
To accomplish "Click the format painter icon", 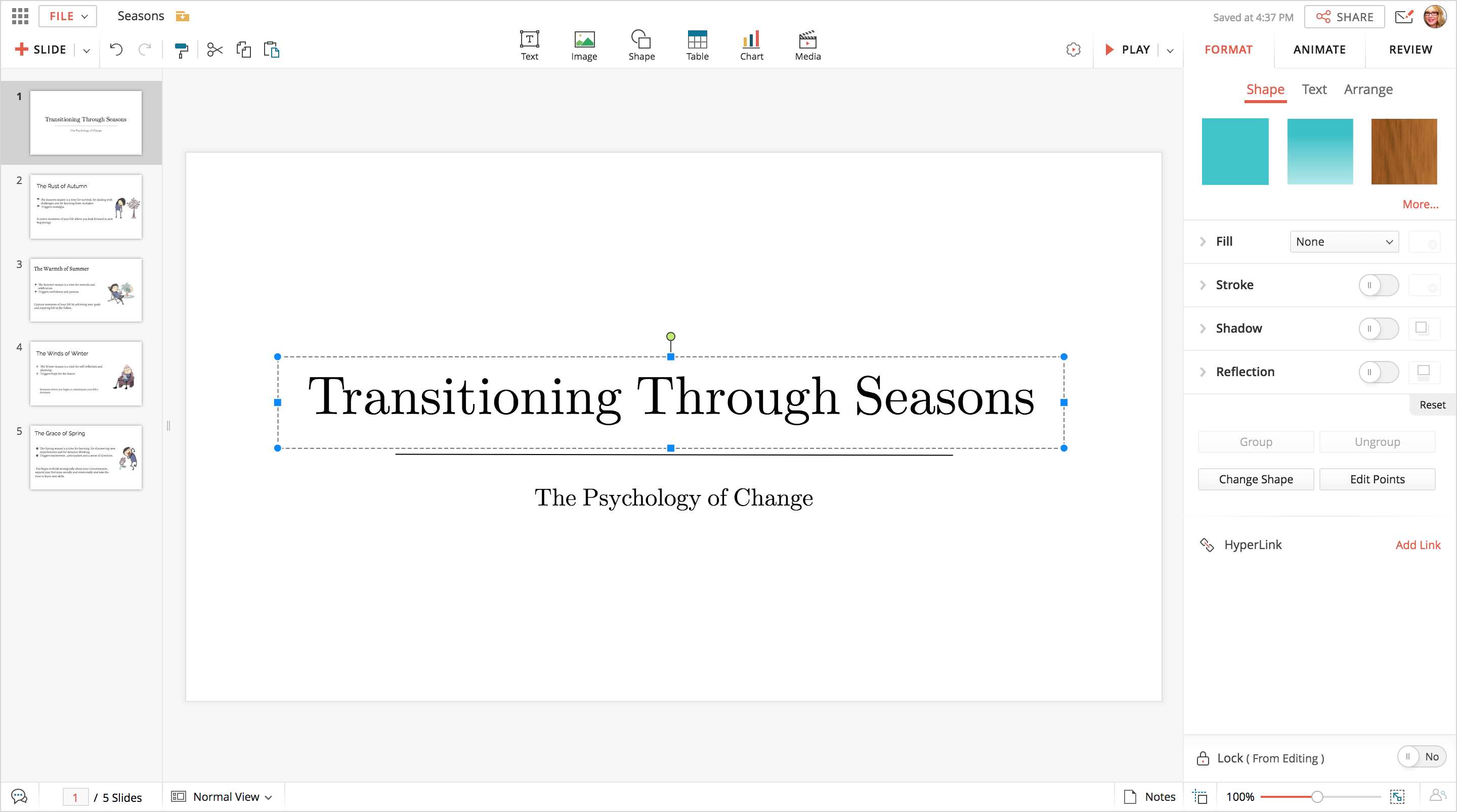I will 181,50.
